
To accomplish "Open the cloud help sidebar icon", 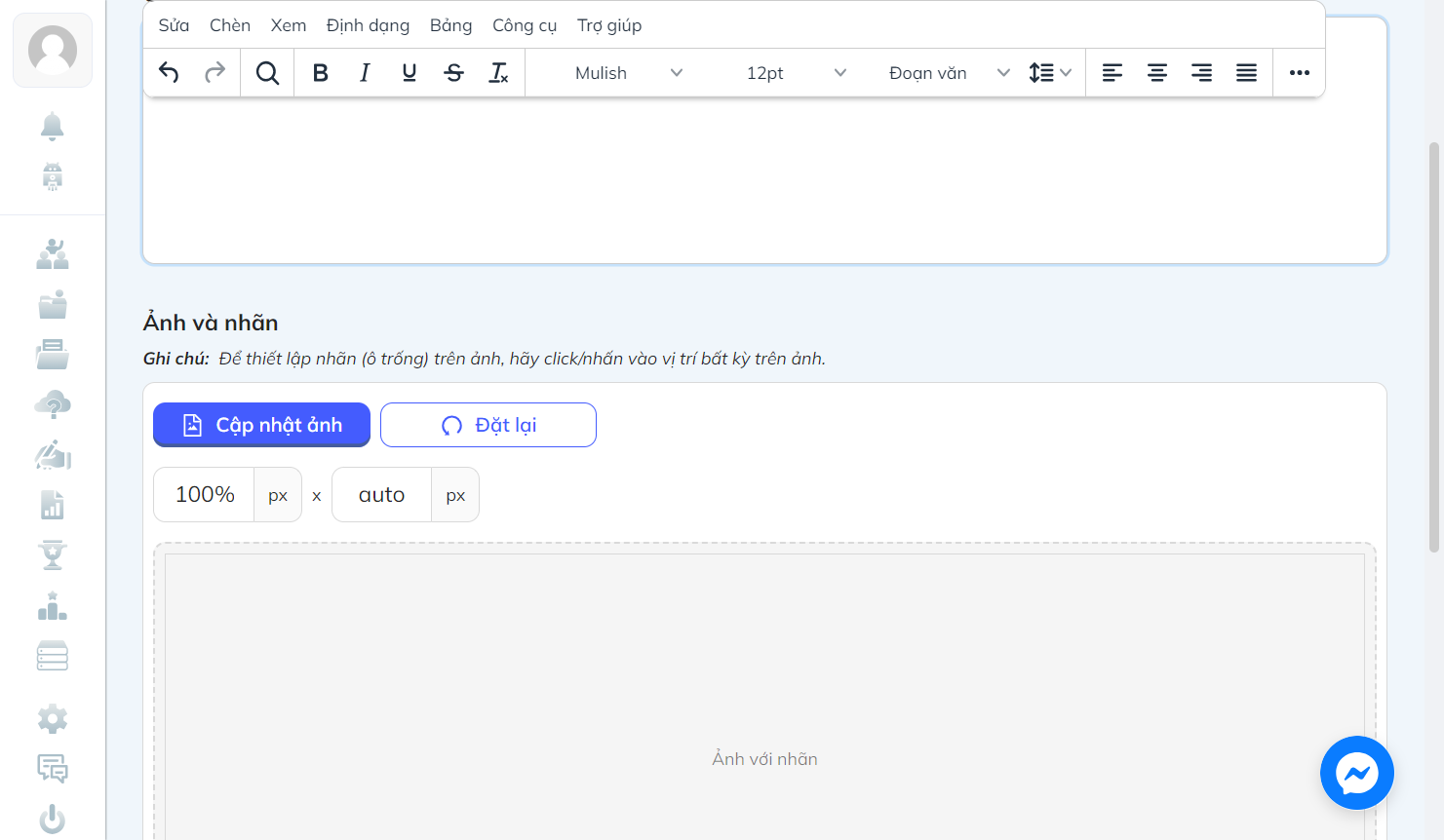I will 53,404.
